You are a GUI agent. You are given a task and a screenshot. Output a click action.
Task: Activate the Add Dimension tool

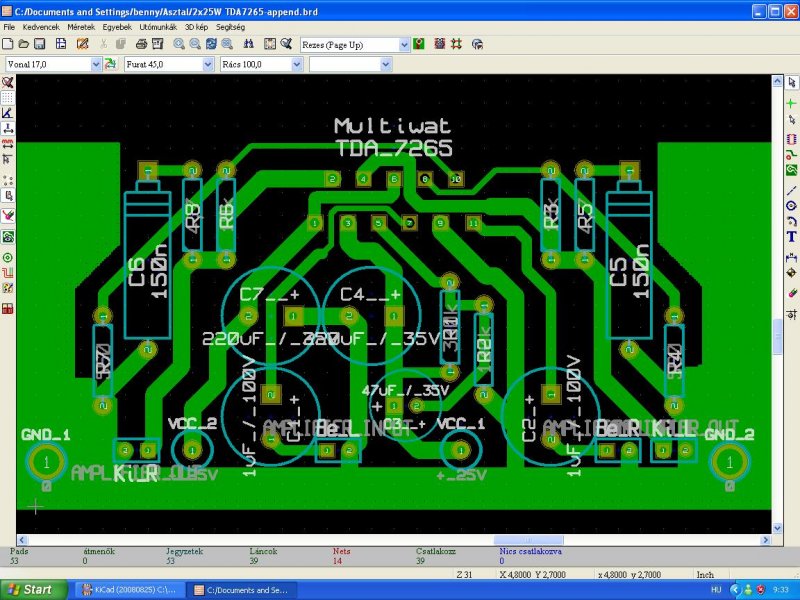click(x=791, y=258)
